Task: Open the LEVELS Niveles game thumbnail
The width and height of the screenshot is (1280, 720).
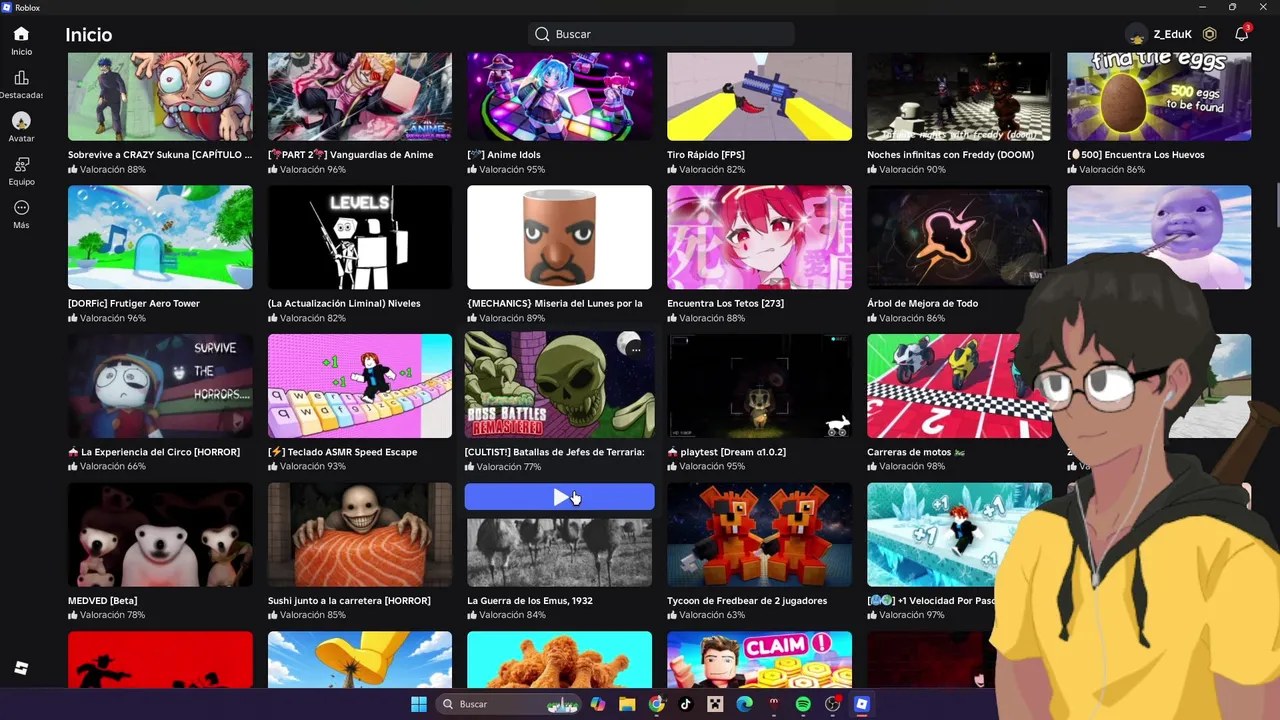Action: 360,237
